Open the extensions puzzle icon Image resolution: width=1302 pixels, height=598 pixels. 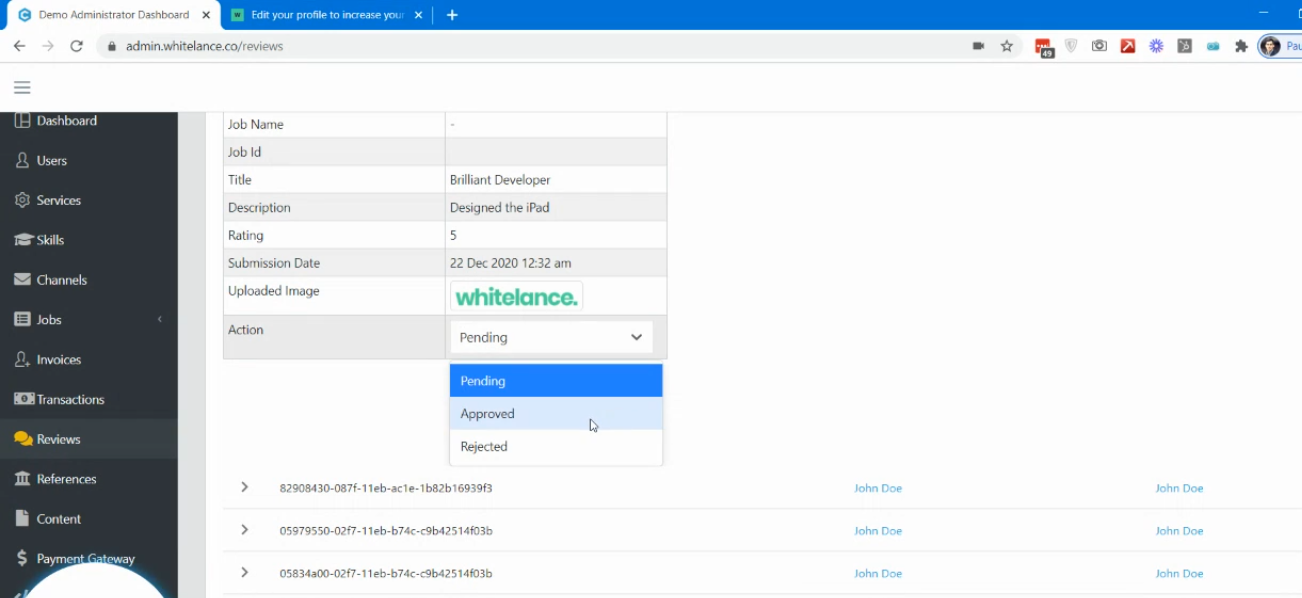(x=1242, y=46)
